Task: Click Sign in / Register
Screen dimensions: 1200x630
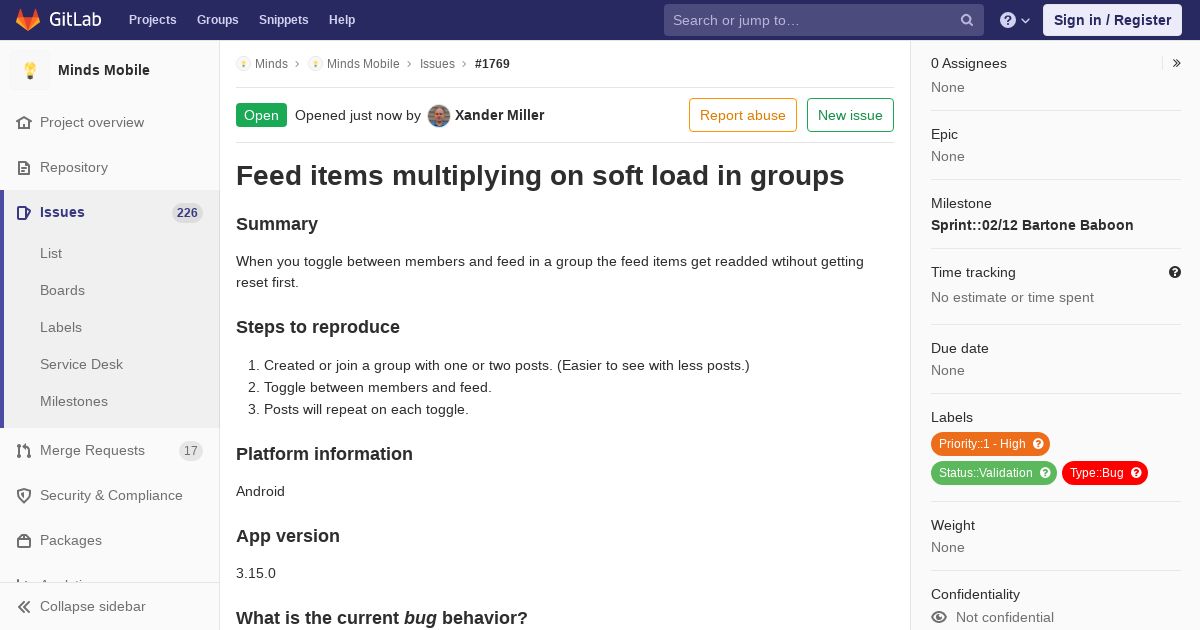Action: pyautogui.click(x=1112, y=20)
